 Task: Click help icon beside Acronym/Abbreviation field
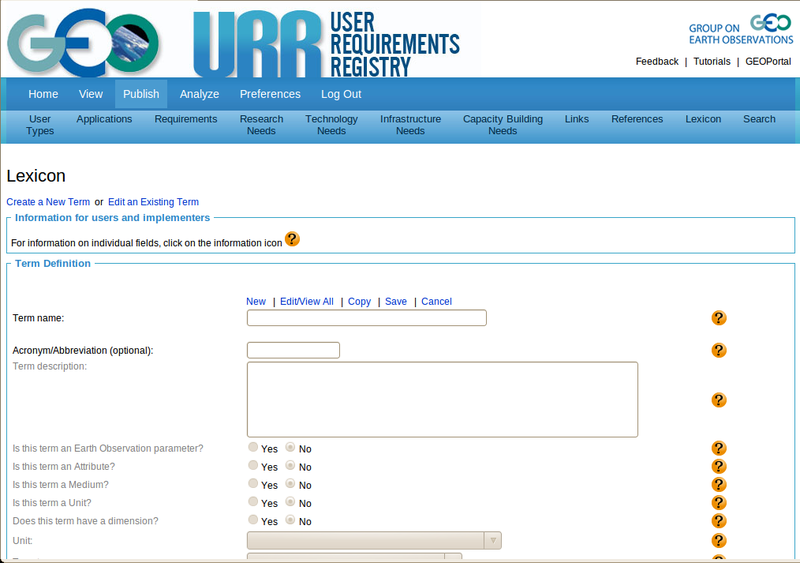(718, 350)
